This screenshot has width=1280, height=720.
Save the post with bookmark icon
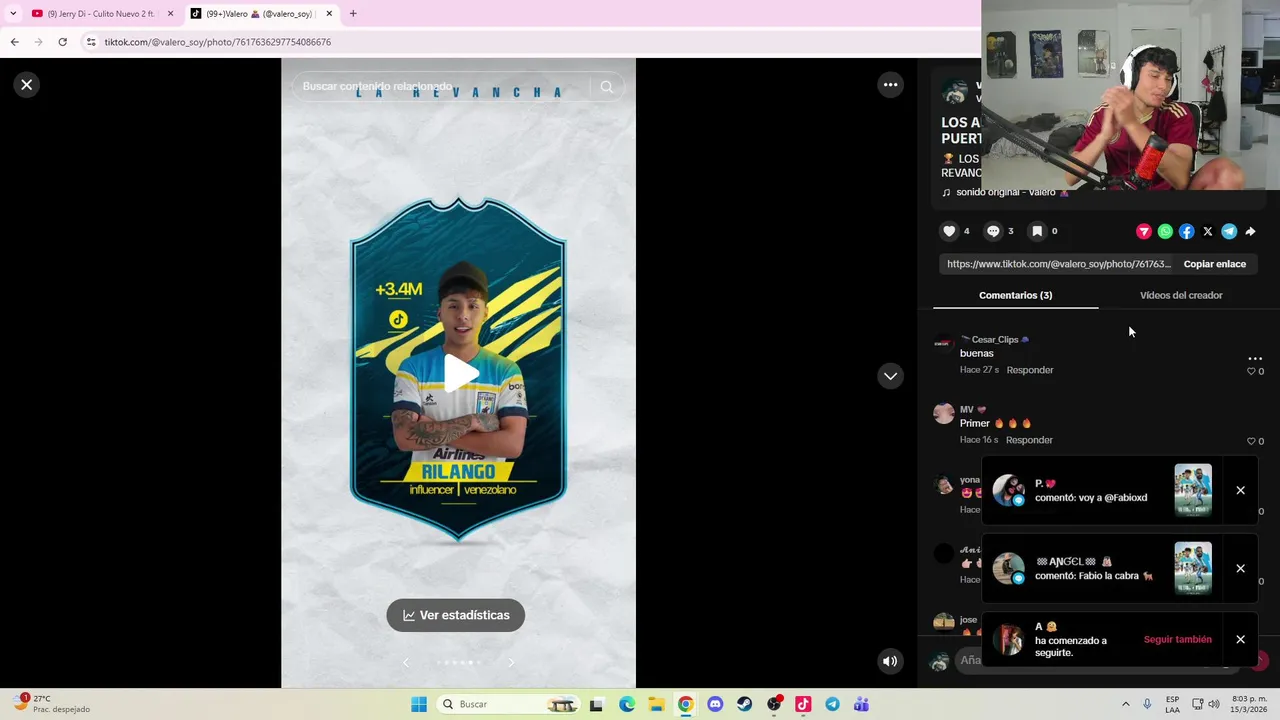click(1037, 231)
